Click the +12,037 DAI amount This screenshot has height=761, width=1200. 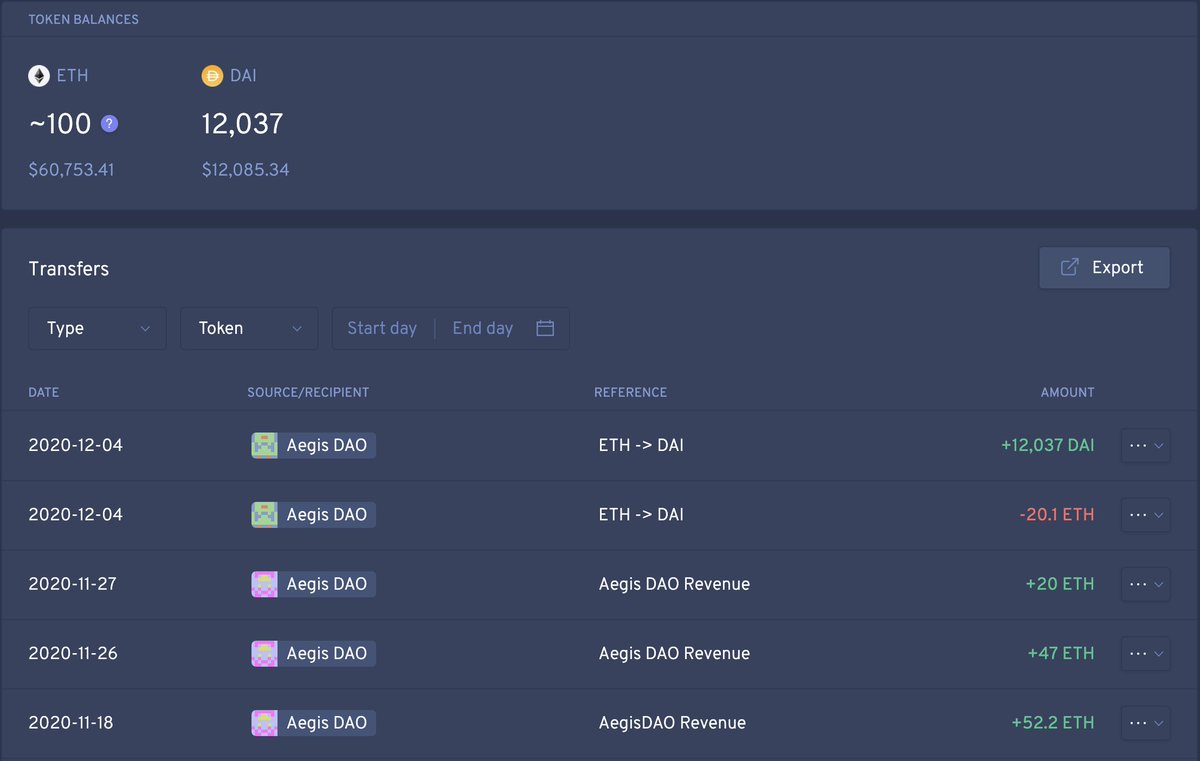(1047, 445)
